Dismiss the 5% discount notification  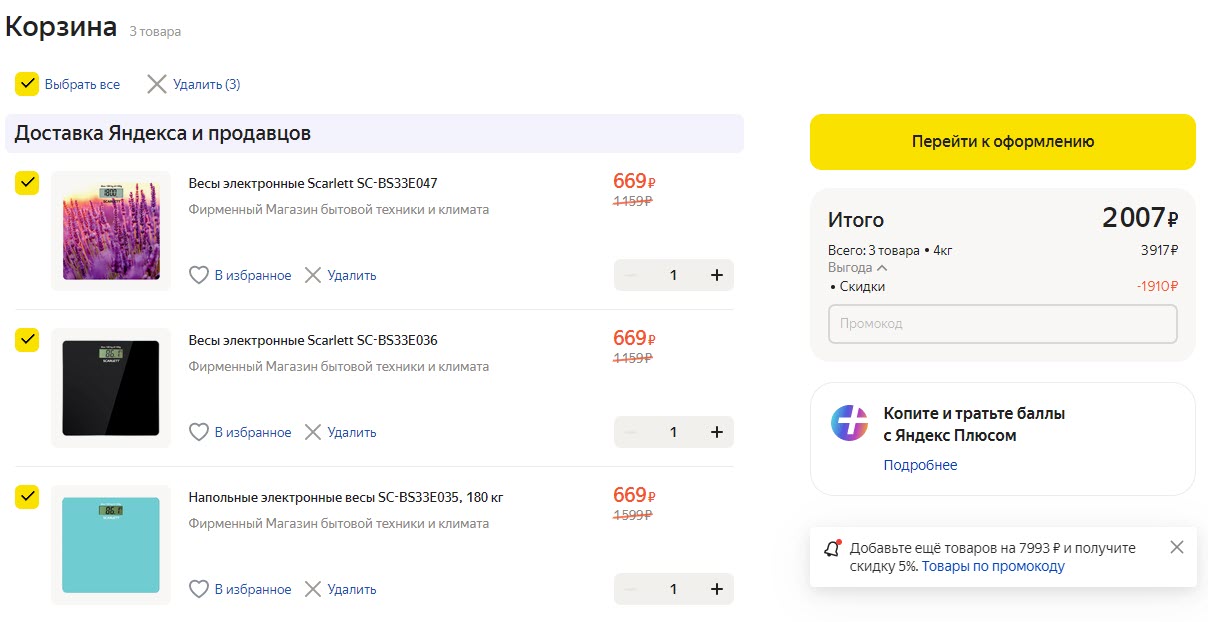(x=1176, y=547)
